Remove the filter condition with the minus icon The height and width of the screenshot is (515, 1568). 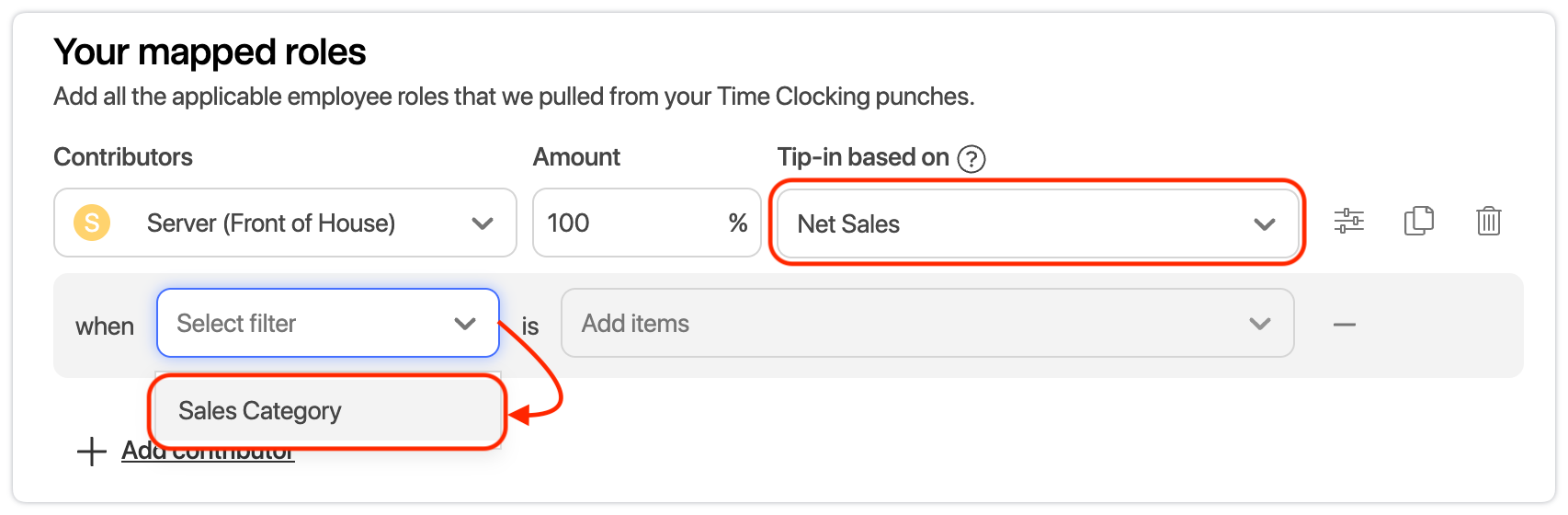1344,325
